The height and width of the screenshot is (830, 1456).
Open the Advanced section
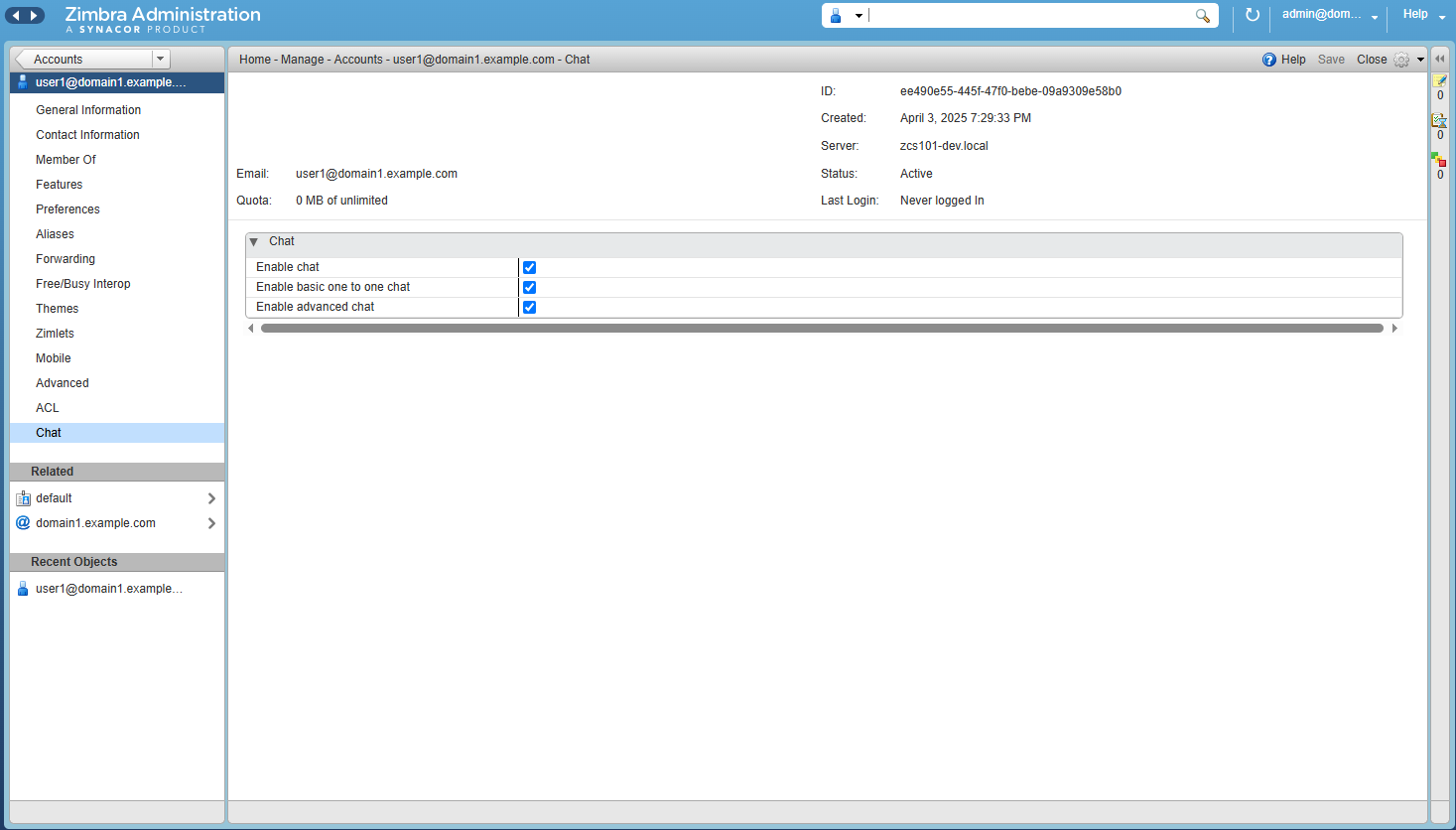[62, 383]
